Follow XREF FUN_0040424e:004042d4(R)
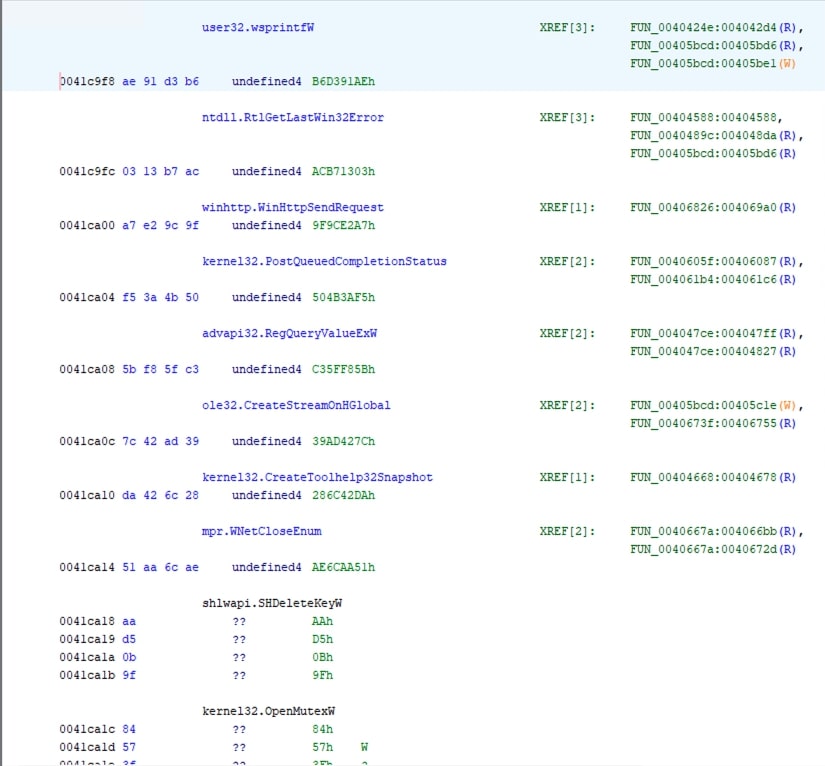The width and height of the screenshot is (825, 766). click(x=713, y=28)
